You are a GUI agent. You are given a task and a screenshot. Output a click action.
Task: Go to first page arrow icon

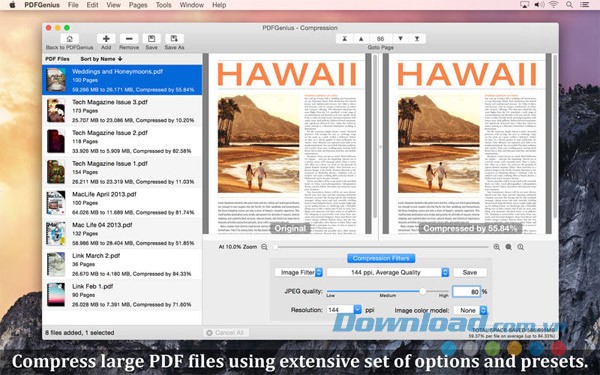[344, 39]
